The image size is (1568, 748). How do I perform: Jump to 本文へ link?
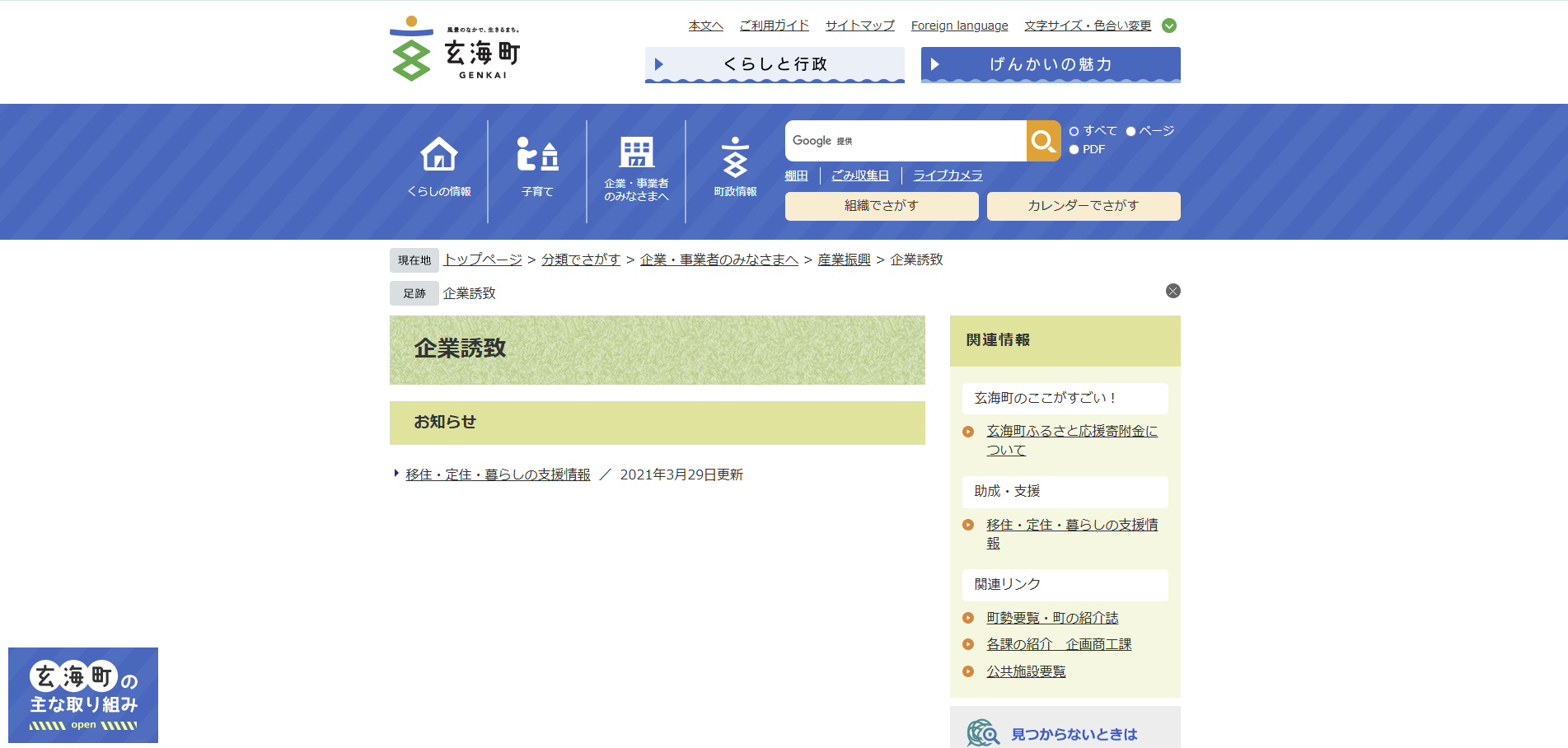[x=706, y=26]
